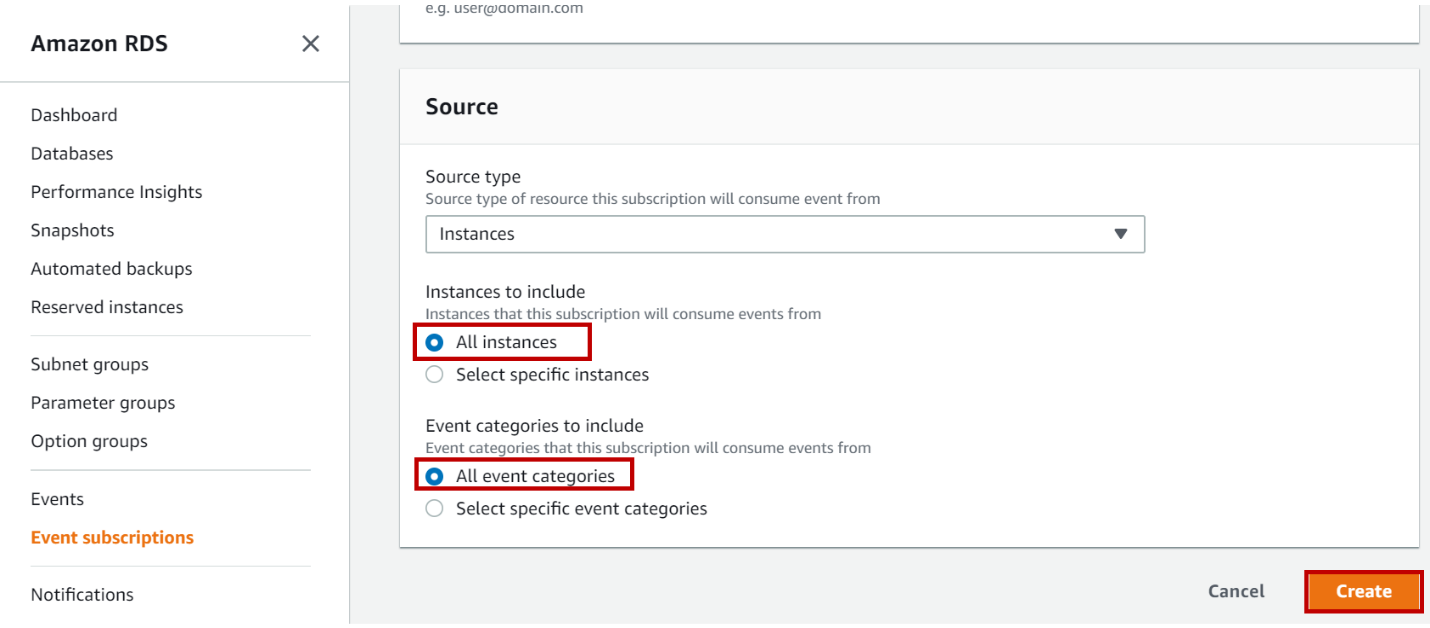Open Event subscriptions page

pyautogui.click(x=112, y=538)
